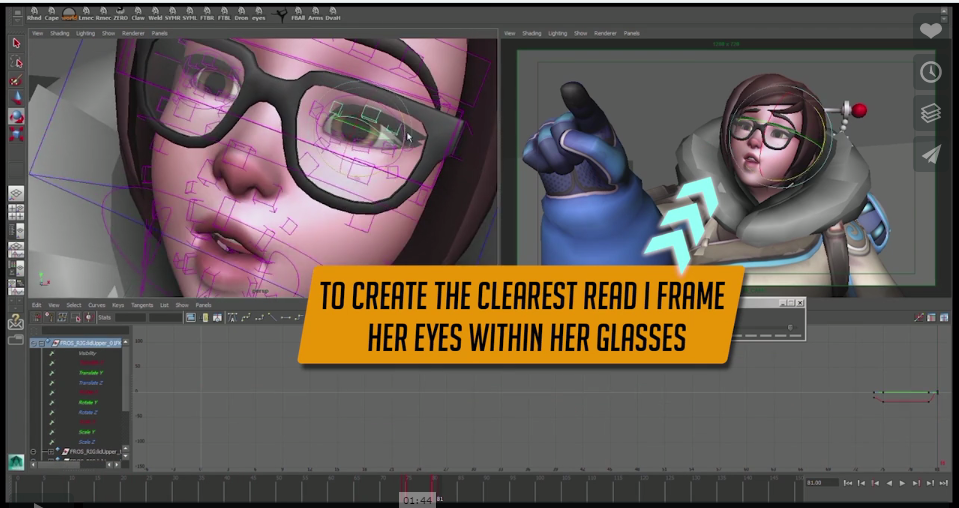Click the Lmec shelf button
This screenshot has width=959, height=508.
pyautogui.click(x=86, y=14)
